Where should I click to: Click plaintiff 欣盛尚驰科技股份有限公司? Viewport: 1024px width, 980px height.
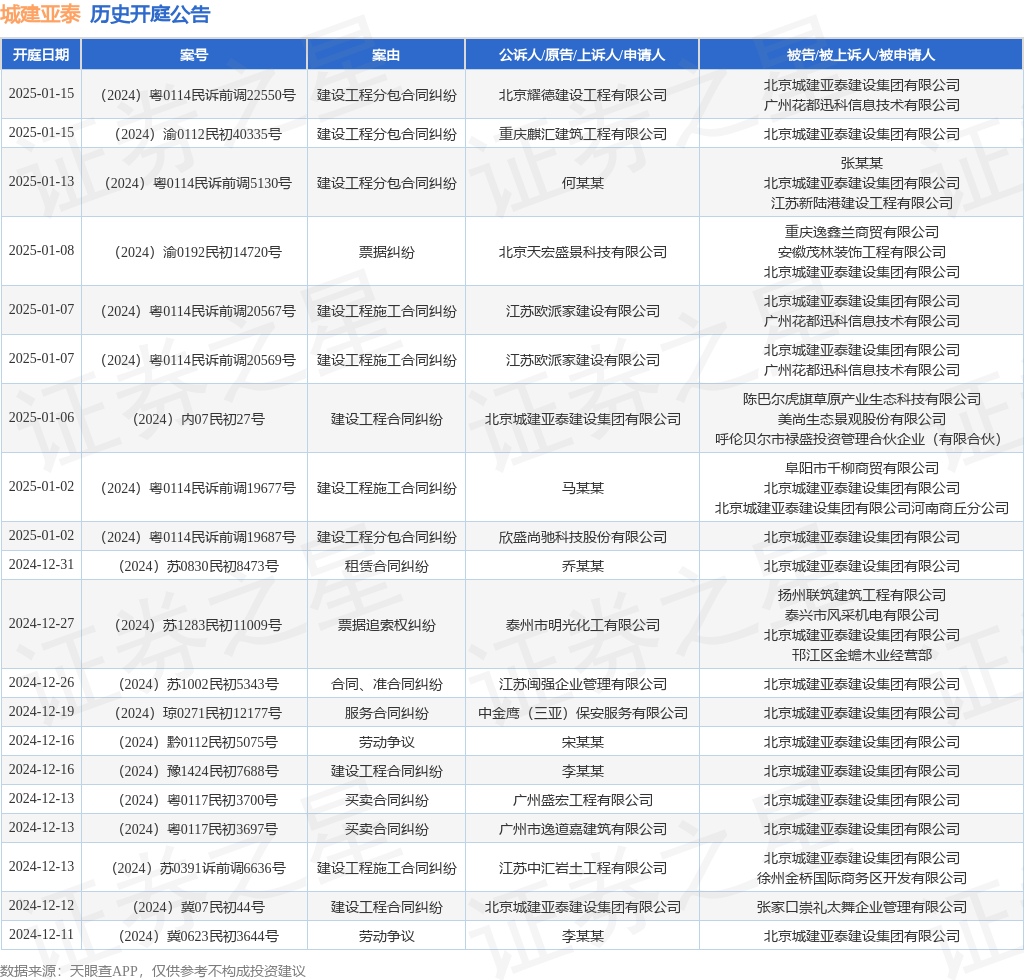583,537
